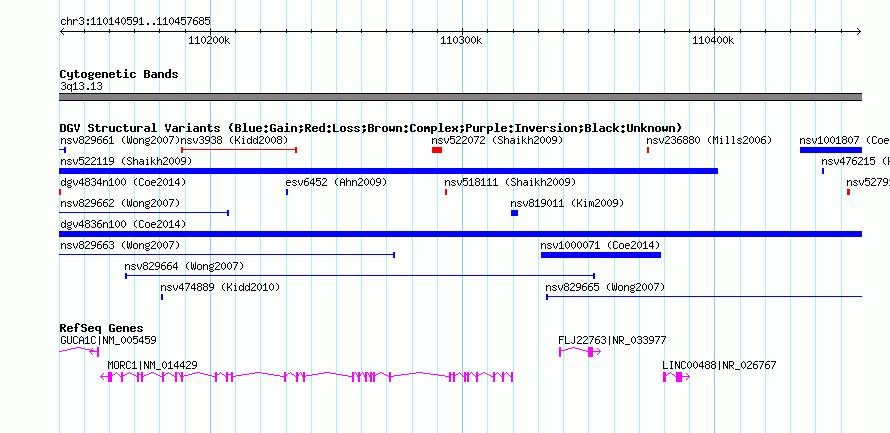
Task: Click the nsv522119 (Shaikh2009) label
Action: pyautogui.click(x=126, y=162)
